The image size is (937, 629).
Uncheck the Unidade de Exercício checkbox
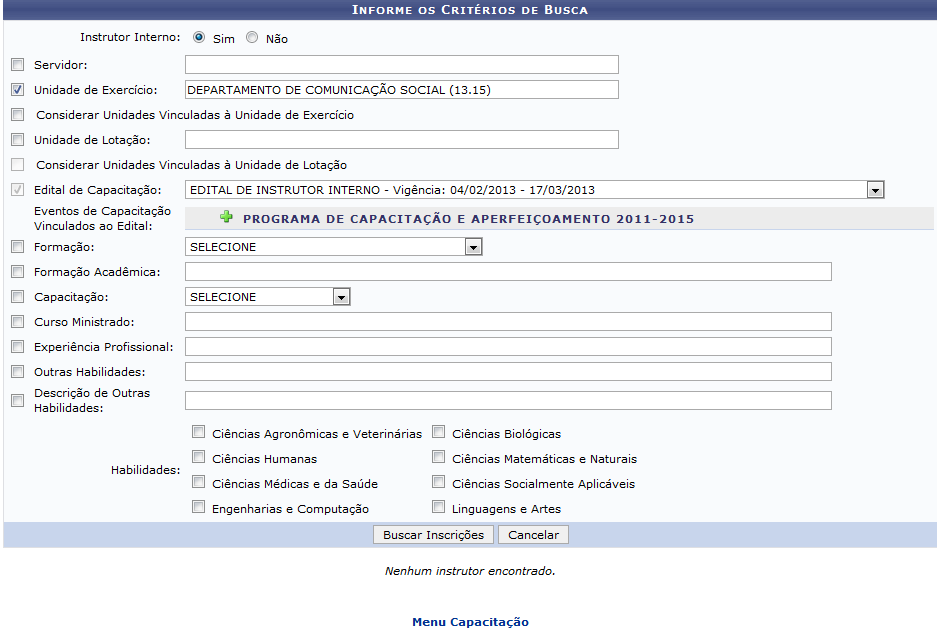point(17,90)
